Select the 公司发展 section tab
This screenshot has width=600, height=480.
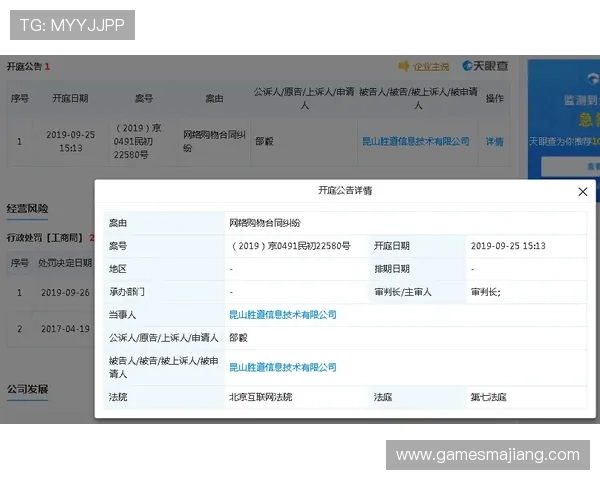pyautogui.click(x=27, y=389)
